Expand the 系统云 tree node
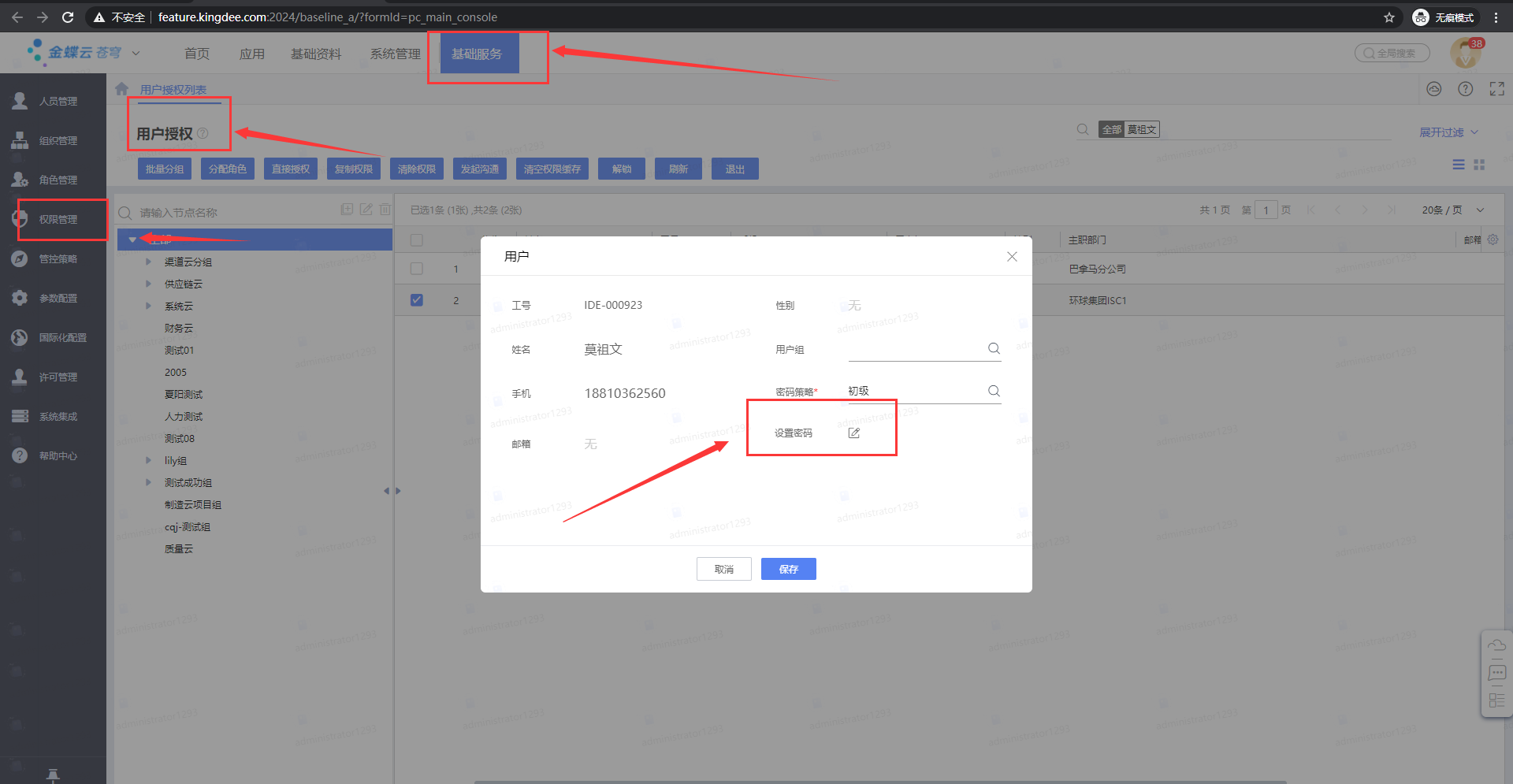The height and width of the screenshot is (784, 1513). pyautogui.click(x=148, y=306)
